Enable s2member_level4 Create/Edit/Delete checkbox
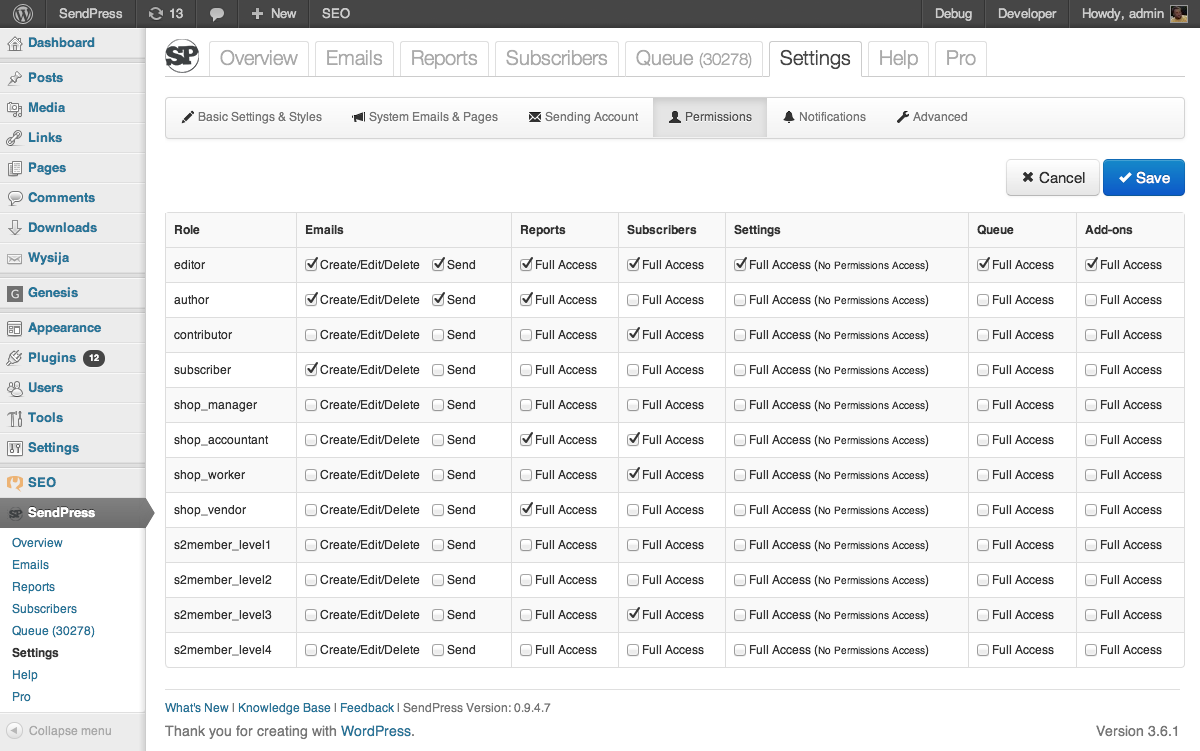 tap(311, 650)
